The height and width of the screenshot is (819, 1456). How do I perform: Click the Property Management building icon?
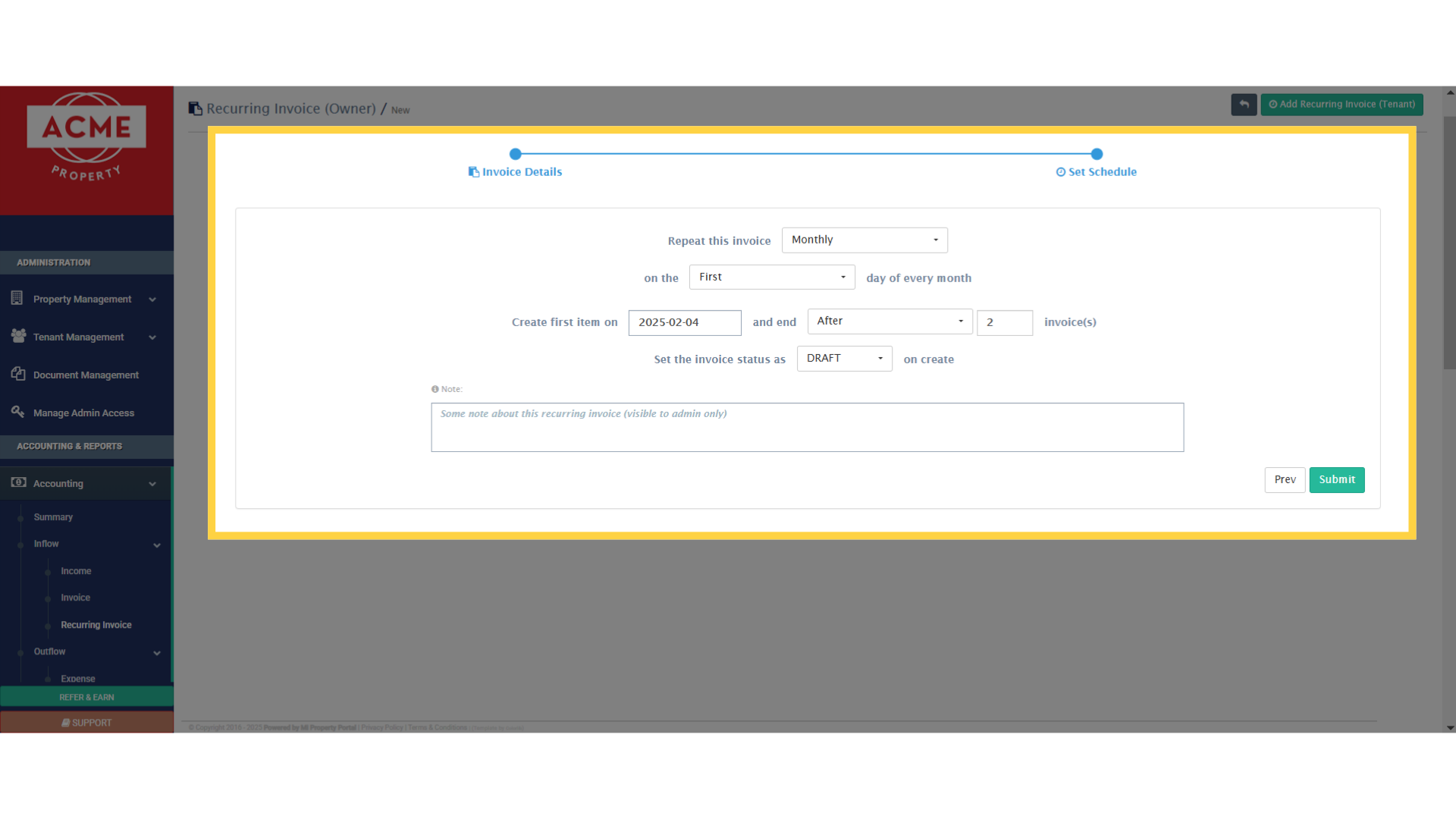coord(17,299)
